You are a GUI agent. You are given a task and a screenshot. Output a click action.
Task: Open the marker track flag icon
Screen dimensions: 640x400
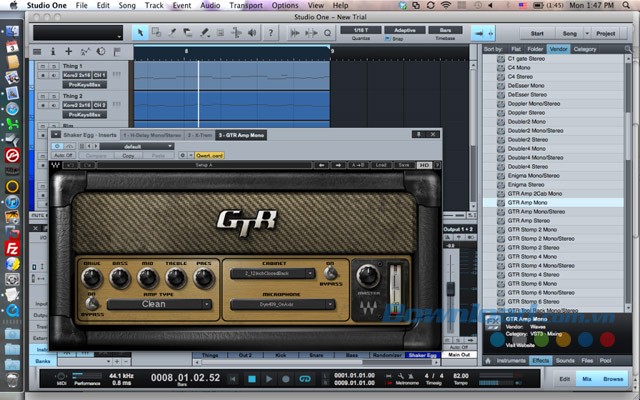117,51
